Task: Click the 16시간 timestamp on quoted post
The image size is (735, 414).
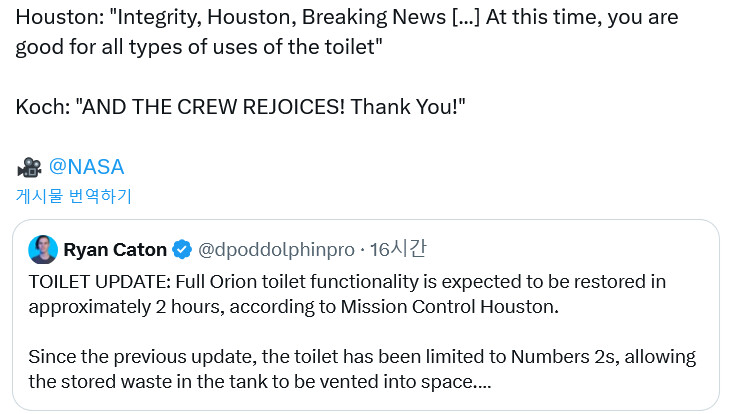Action: pos(399,249)
